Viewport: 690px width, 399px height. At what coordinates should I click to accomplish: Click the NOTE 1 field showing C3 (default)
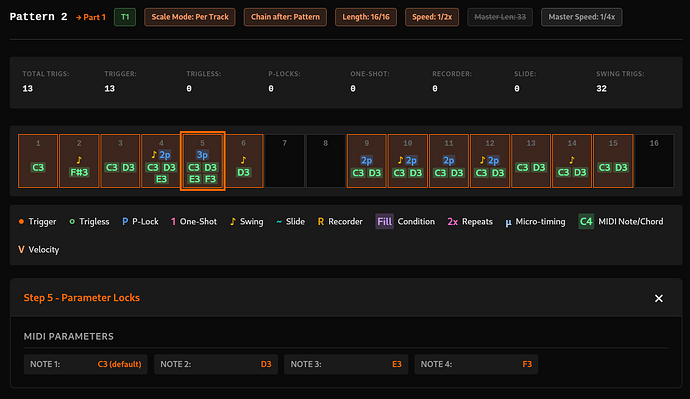coord(85,364)
